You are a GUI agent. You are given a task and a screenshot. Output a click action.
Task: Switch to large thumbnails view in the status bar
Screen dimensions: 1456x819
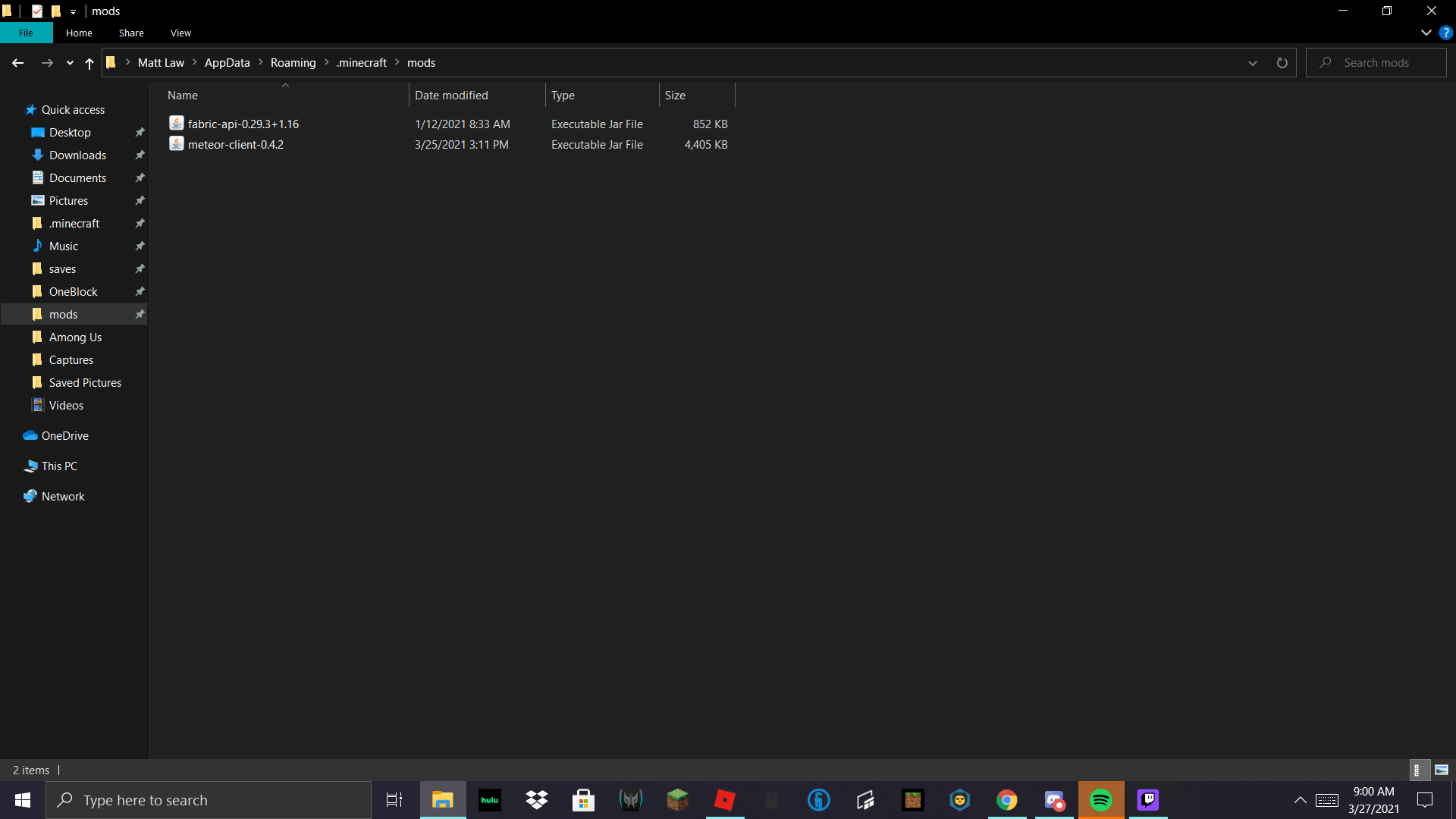(x=1440, y=770)
